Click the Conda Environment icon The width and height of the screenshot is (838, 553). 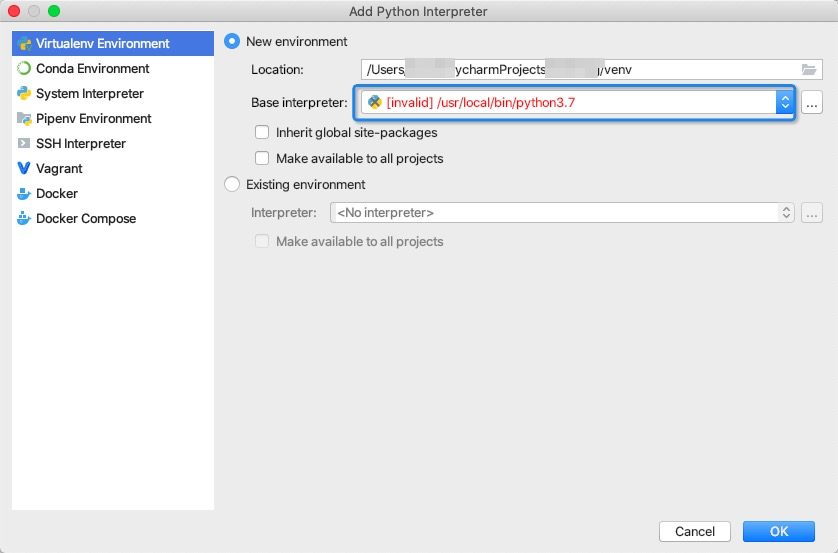pos(24,69)
